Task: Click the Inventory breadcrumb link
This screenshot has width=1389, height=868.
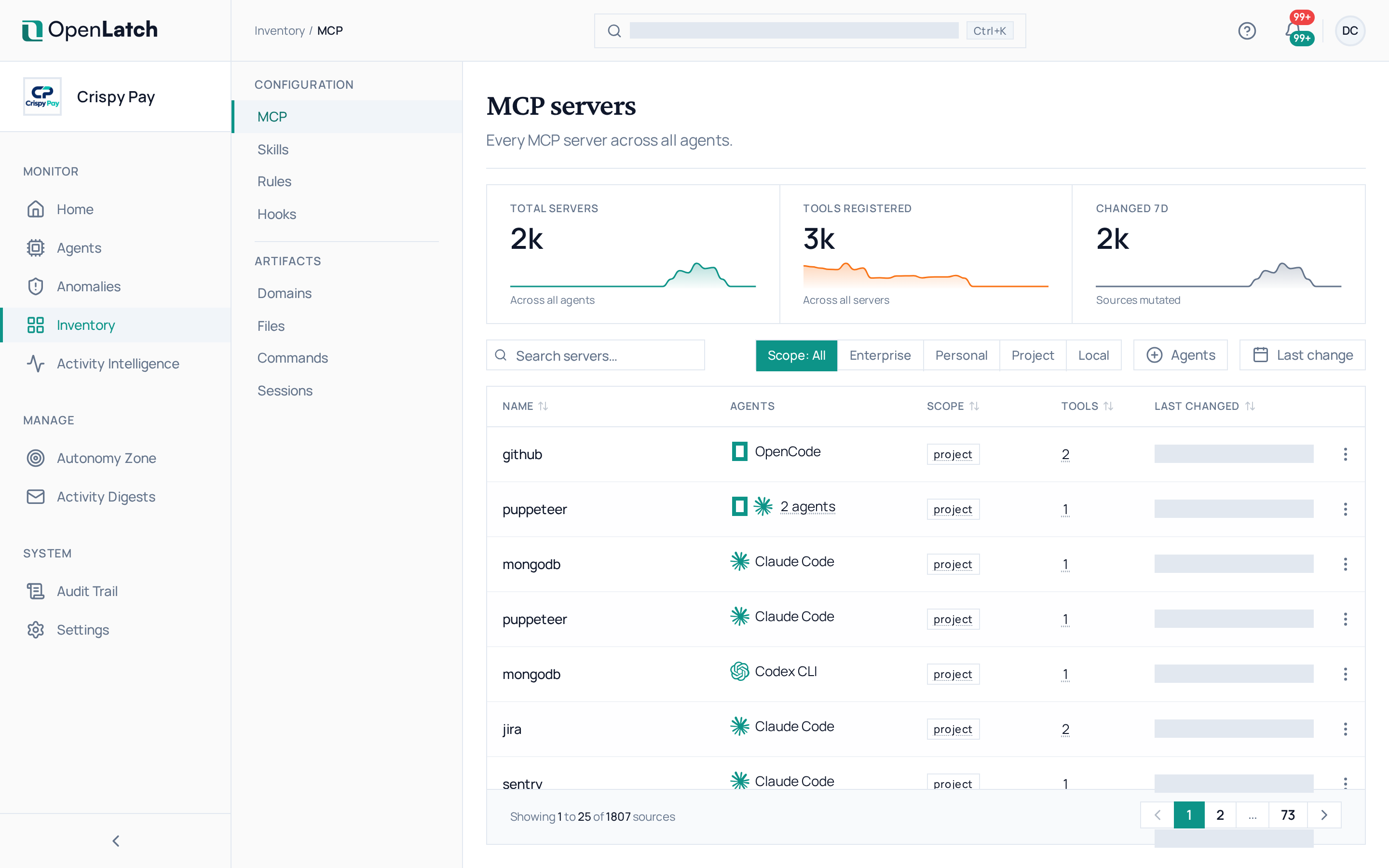Action: pos(280,30)
